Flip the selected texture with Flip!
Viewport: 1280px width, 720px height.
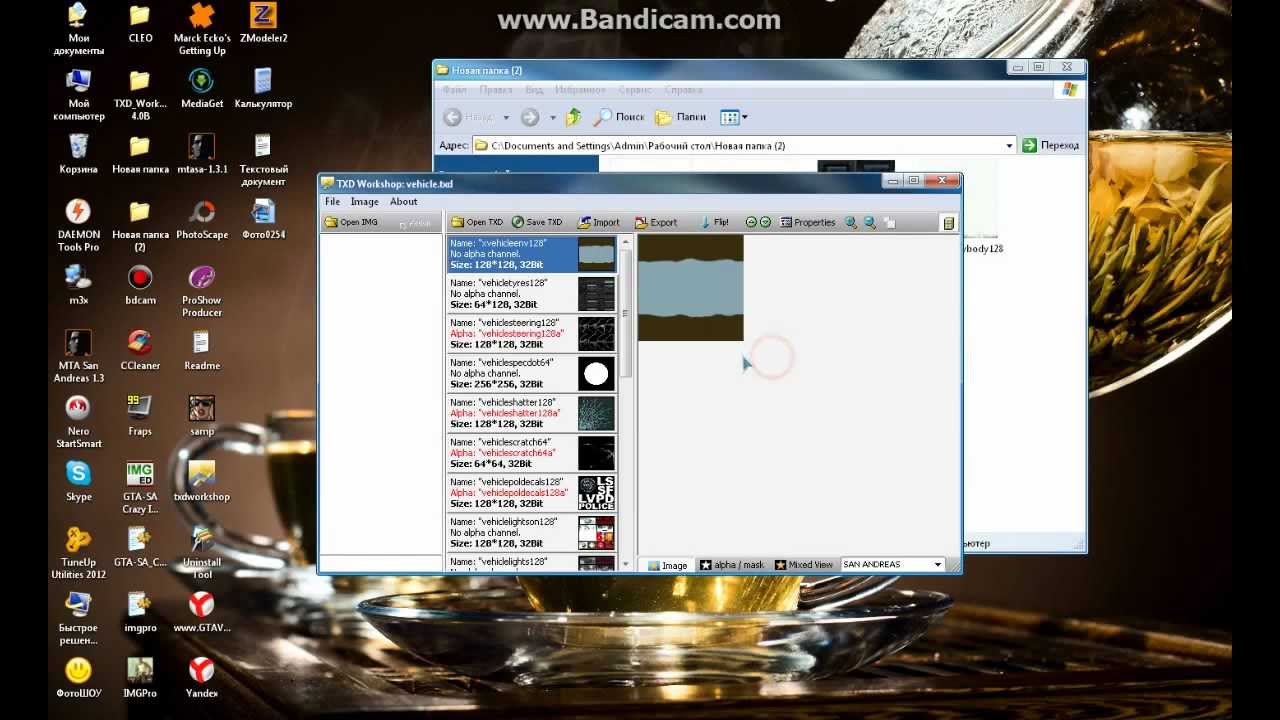[714, 222]
